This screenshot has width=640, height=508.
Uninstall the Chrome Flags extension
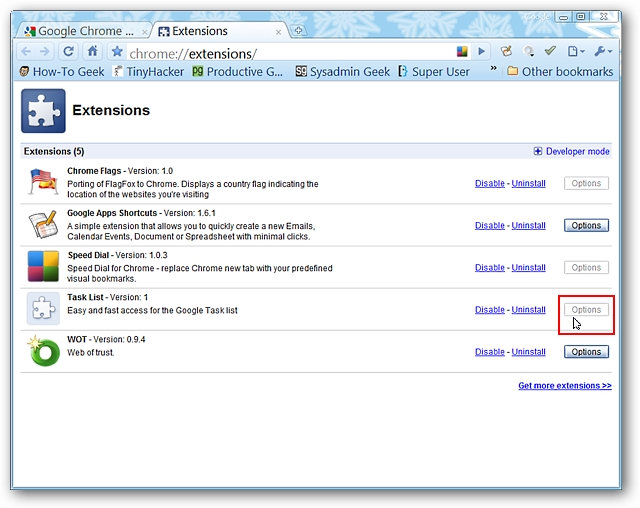click(529, 184)
